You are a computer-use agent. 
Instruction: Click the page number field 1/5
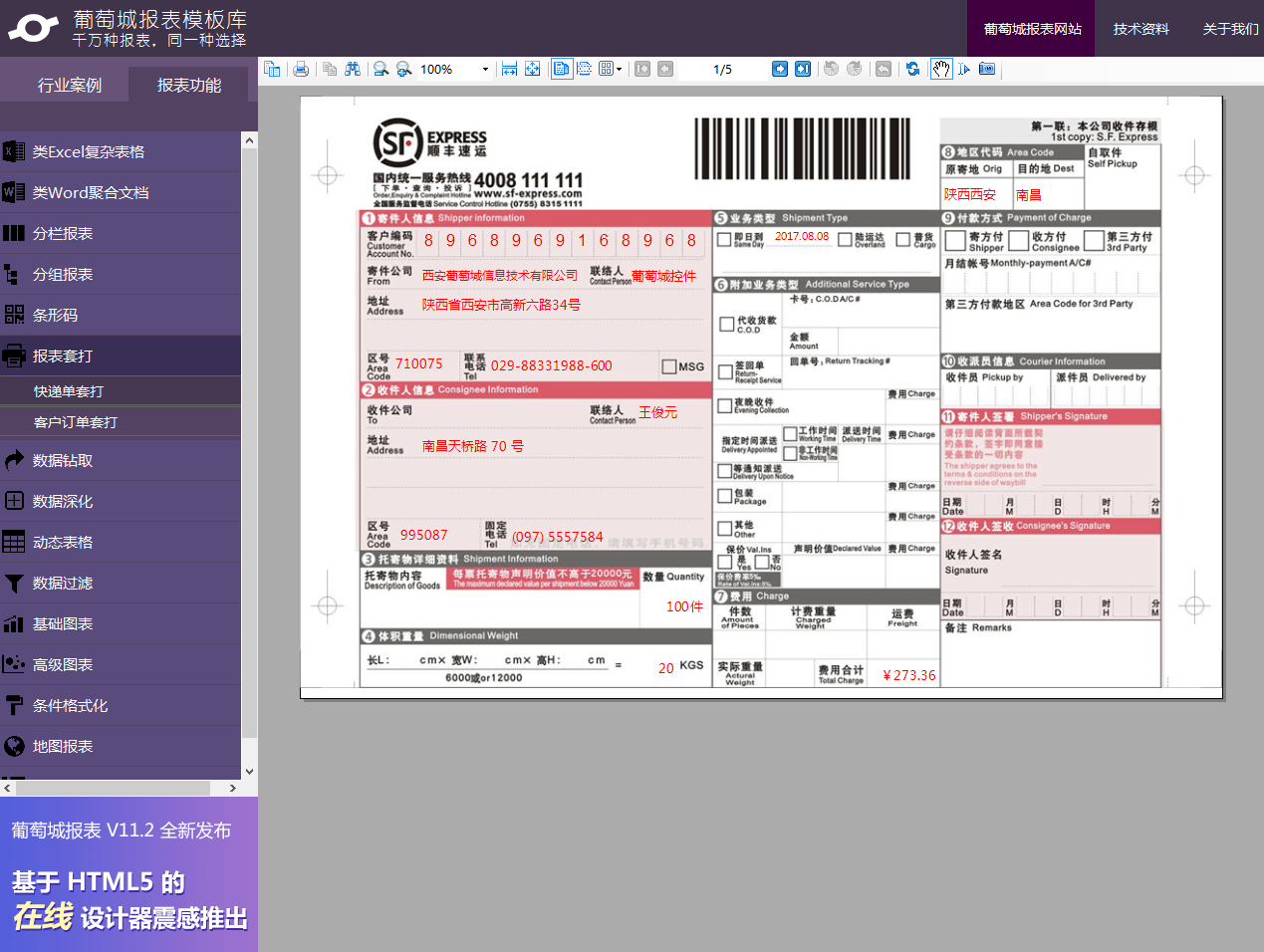point(723,69)
